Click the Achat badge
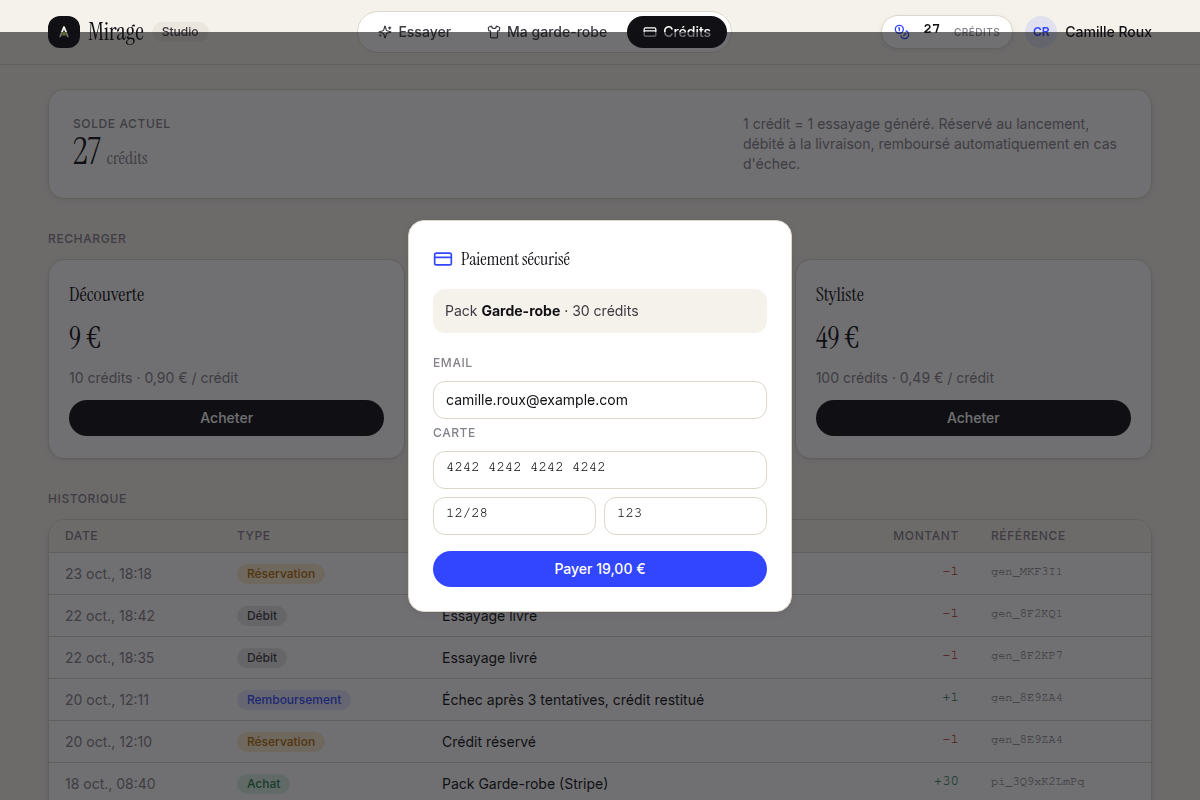 (264, 784)
